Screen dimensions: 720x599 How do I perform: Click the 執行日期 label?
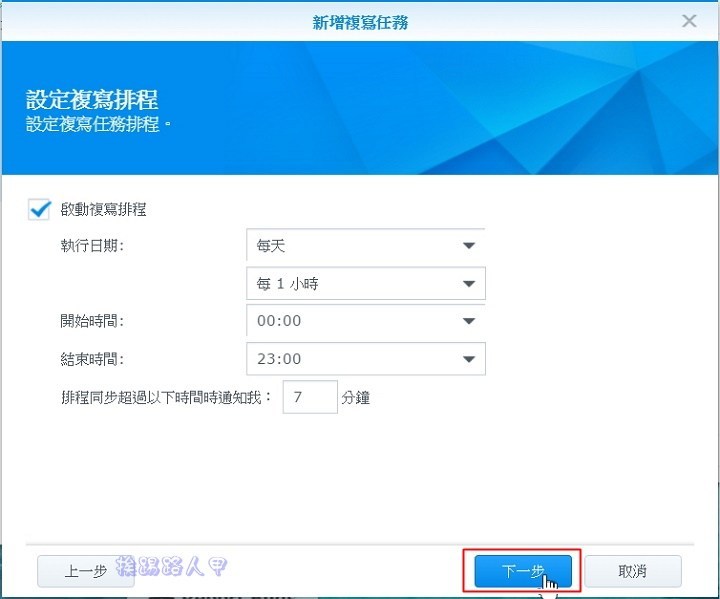(92, 246)
